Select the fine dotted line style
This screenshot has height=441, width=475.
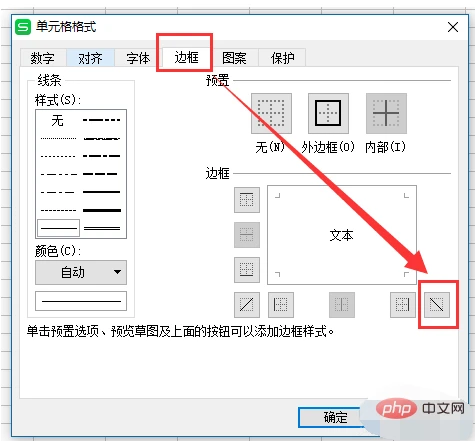click(x=58, y=138)
